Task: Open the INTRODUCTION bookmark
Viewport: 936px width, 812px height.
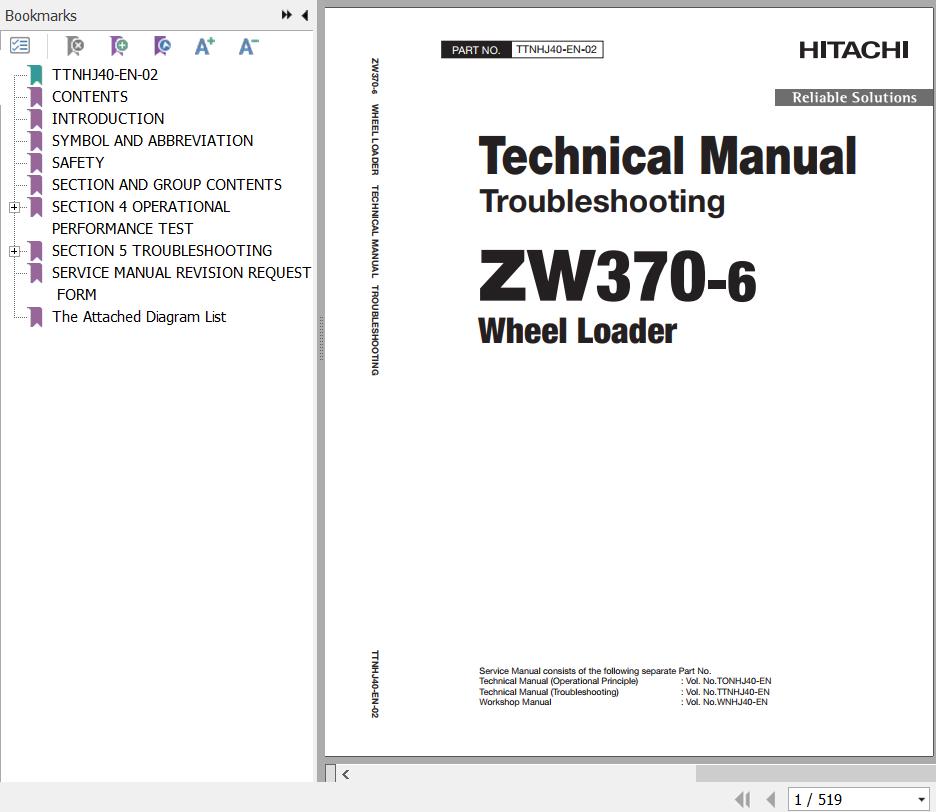Action: 108,119
